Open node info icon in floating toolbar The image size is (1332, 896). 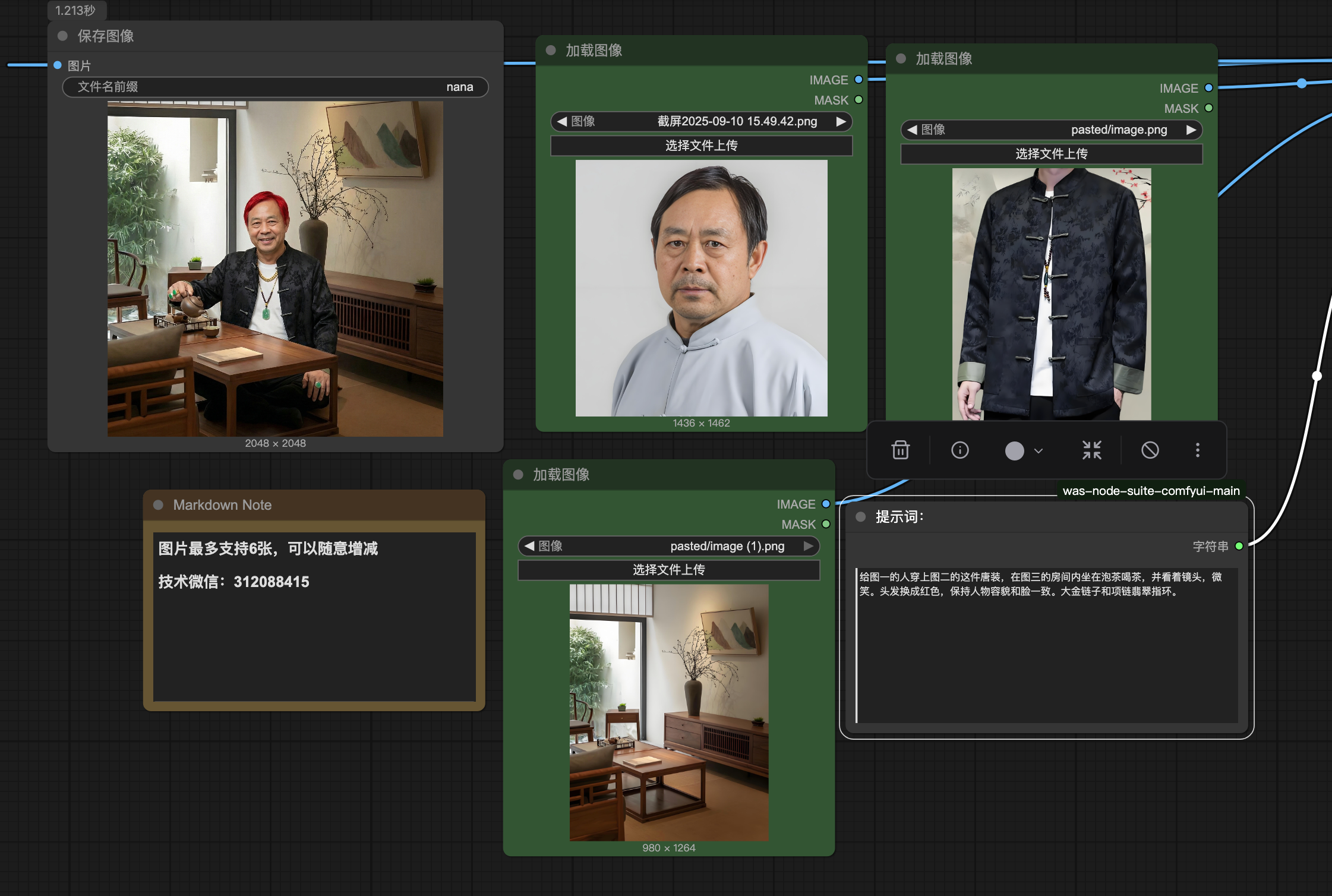click(959, 450)
